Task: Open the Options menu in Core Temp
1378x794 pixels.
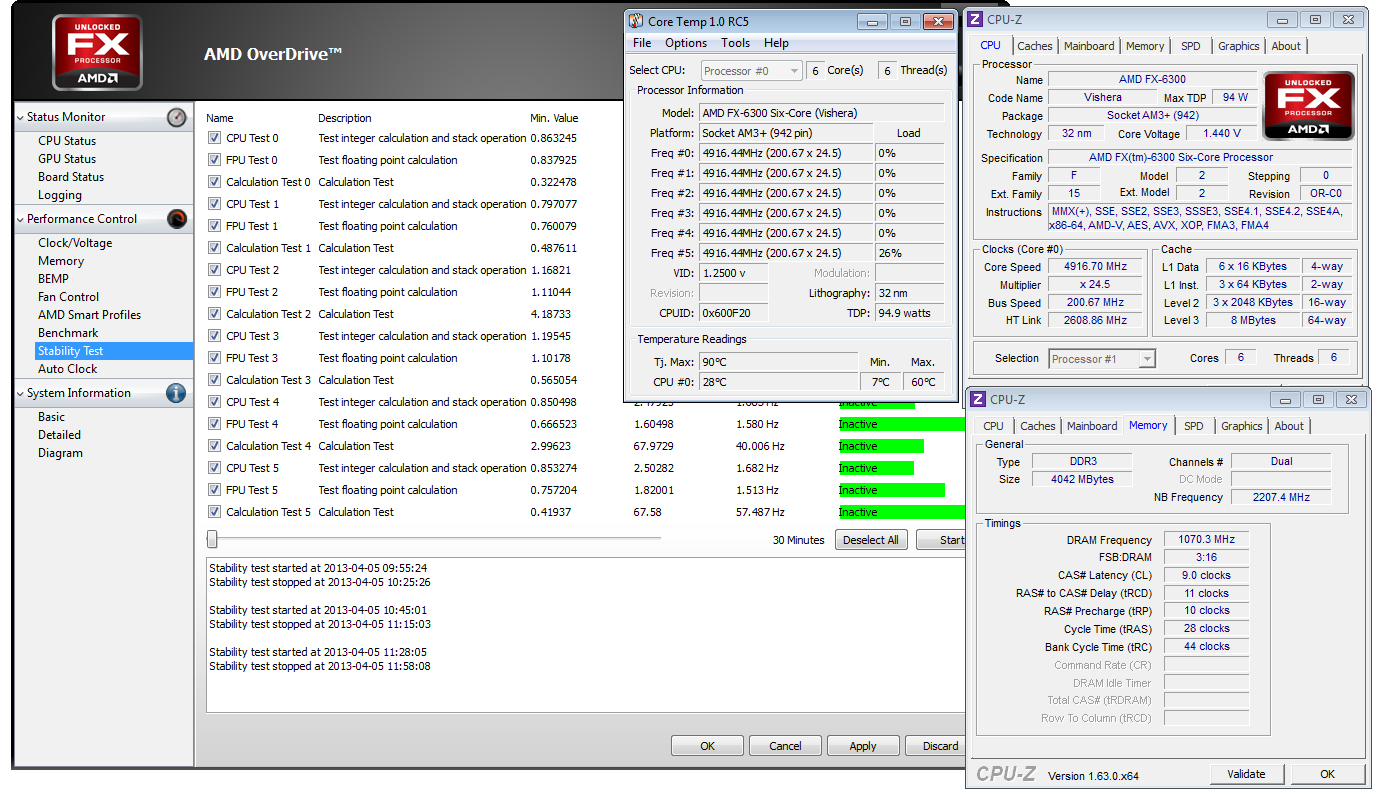Action: (686, 43)
